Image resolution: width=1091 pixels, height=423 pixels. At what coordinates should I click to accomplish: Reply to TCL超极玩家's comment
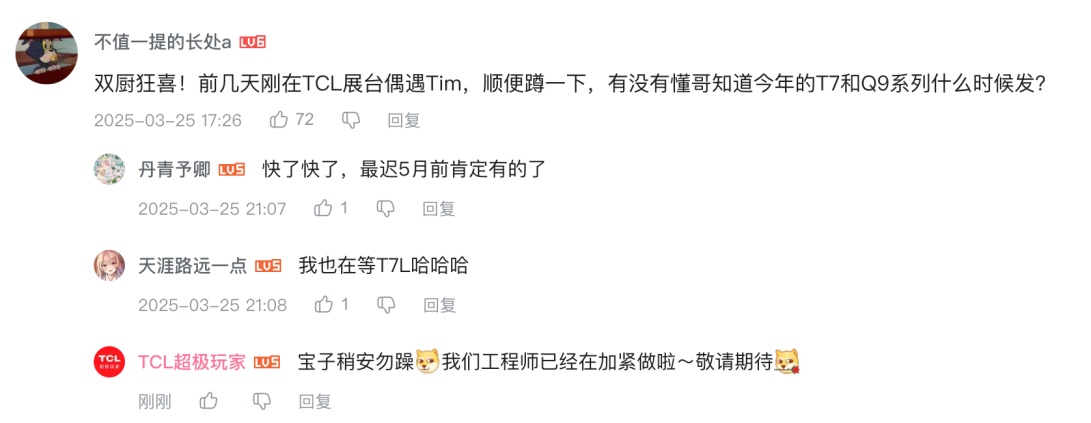click(315, 401)
